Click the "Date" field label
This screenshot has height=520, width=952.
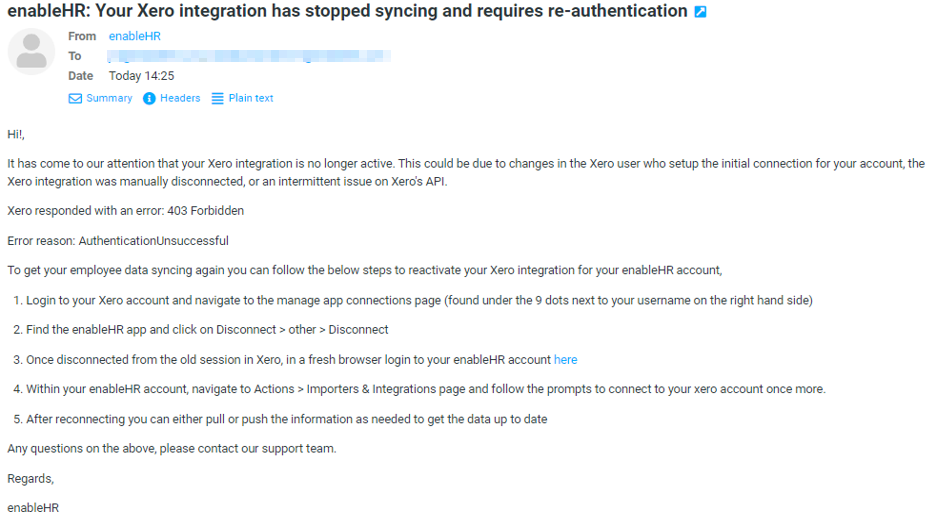click(81, 76)
